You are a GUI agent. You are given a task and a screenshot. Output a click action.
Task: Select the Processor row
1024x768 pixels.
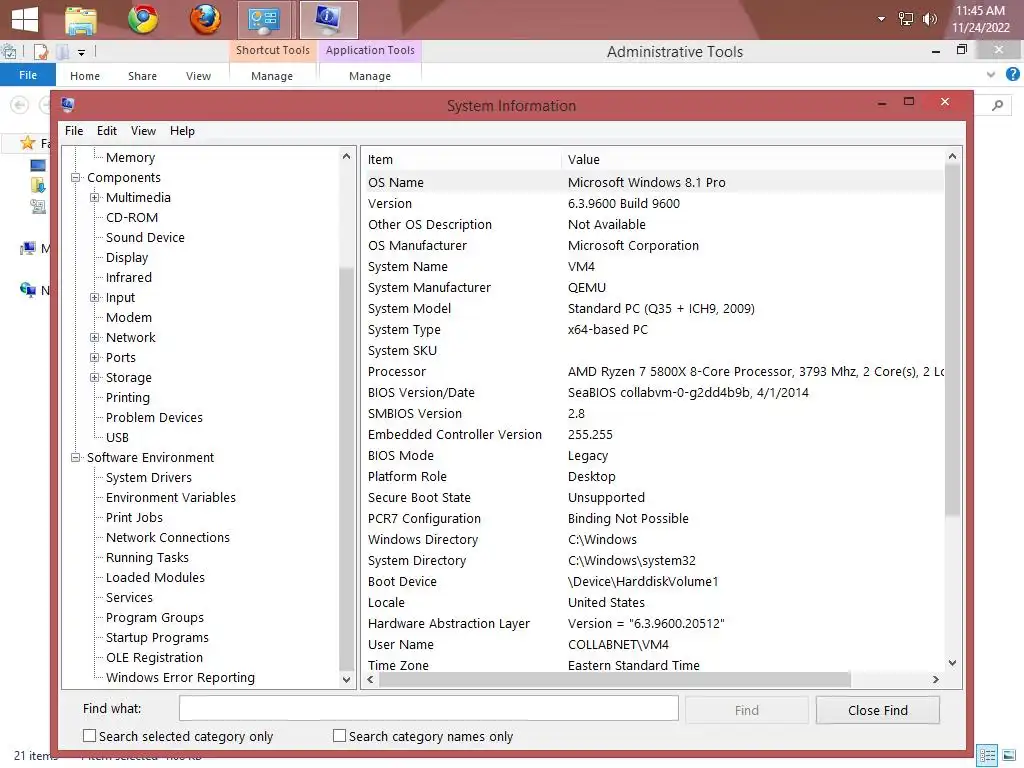click(653, 372)
